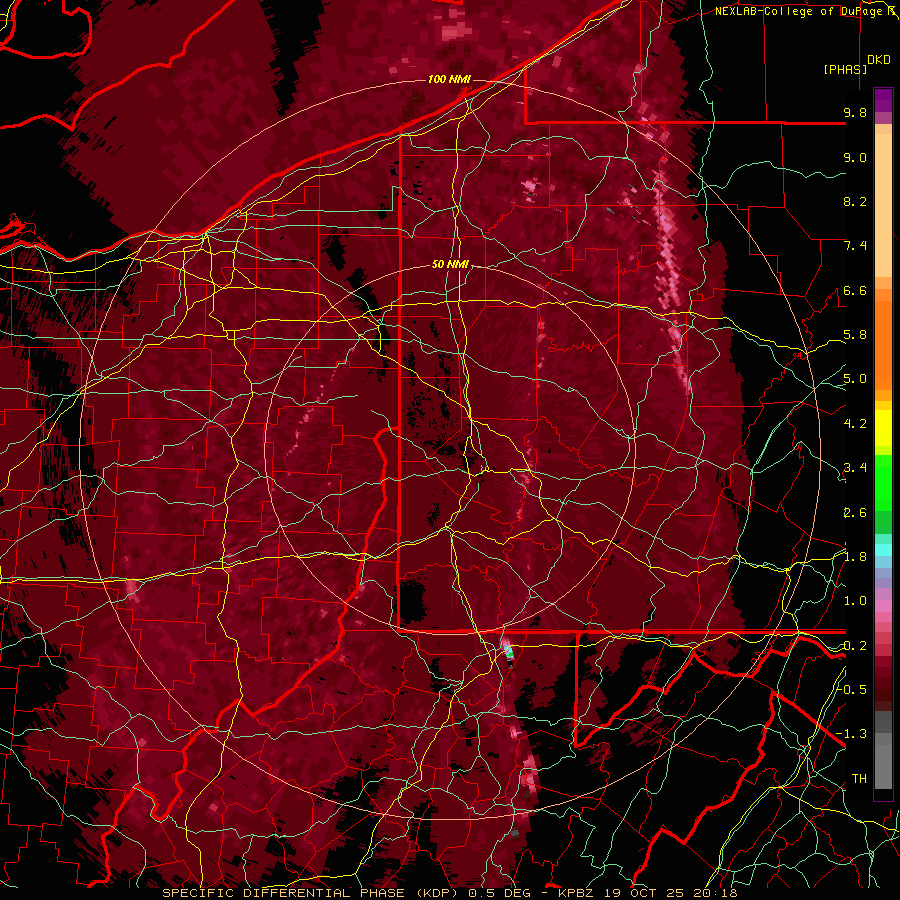Click the 1.8 value on the scale

(855, 557)
